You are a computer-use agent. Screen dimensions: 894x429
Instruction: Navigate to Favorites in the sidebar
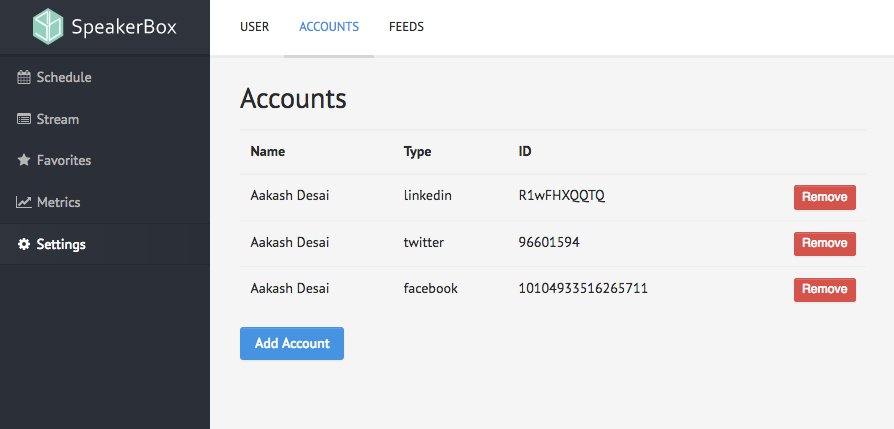pyautogui.click(x=64, y=160)
